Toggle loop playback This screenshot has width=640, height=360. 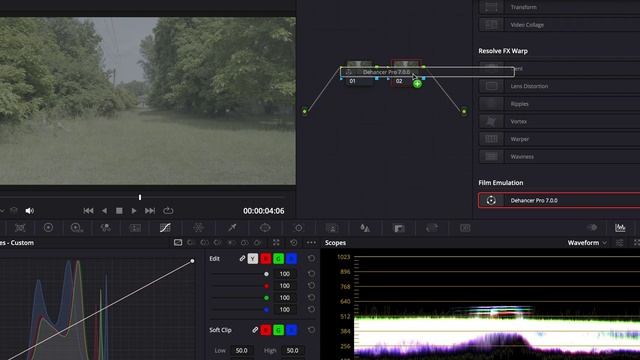[168, 211]
